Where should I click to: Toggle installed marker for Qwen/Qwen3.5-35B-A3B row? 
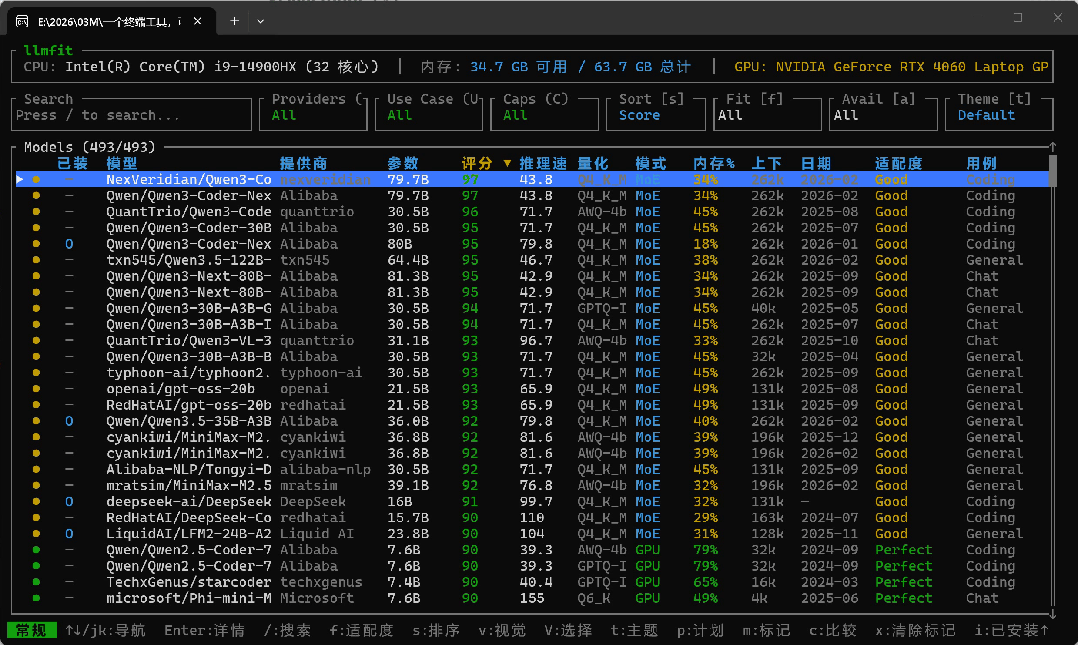tap(69, 421)
